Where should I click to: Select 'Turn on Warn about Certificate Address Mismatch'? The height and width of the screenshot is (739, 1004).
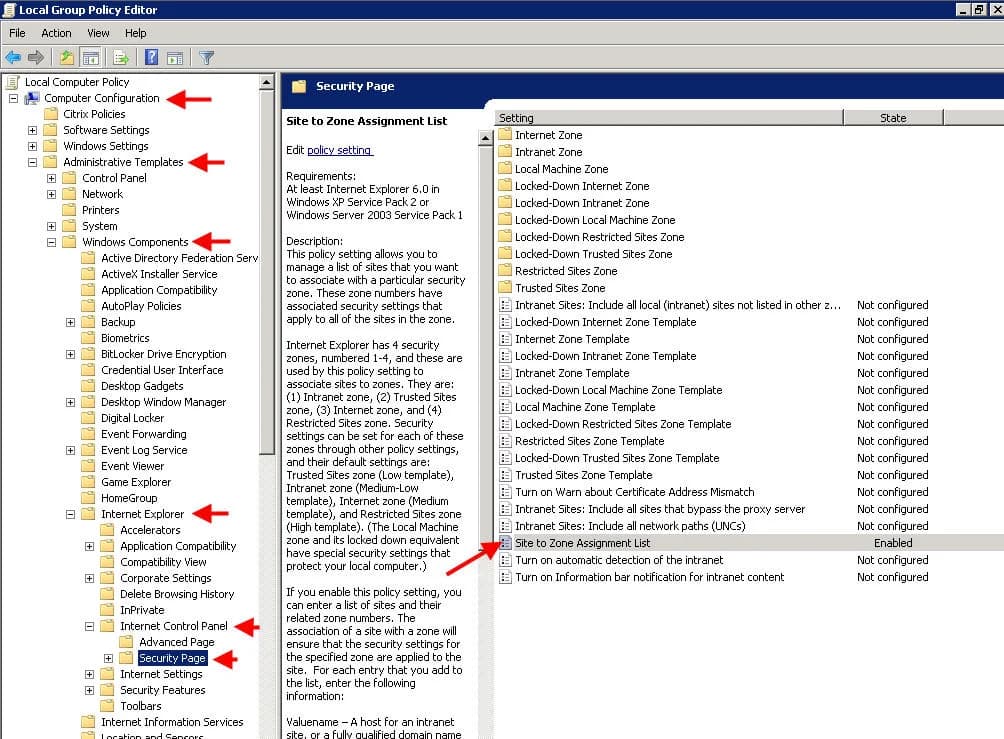click(635, 492)
